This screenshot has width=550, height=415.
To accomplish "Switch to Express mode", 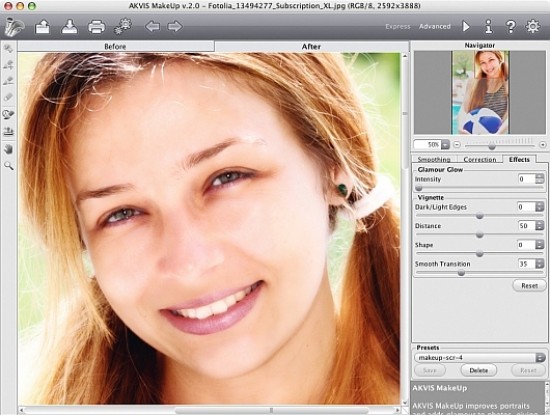I will pos(398,27).
